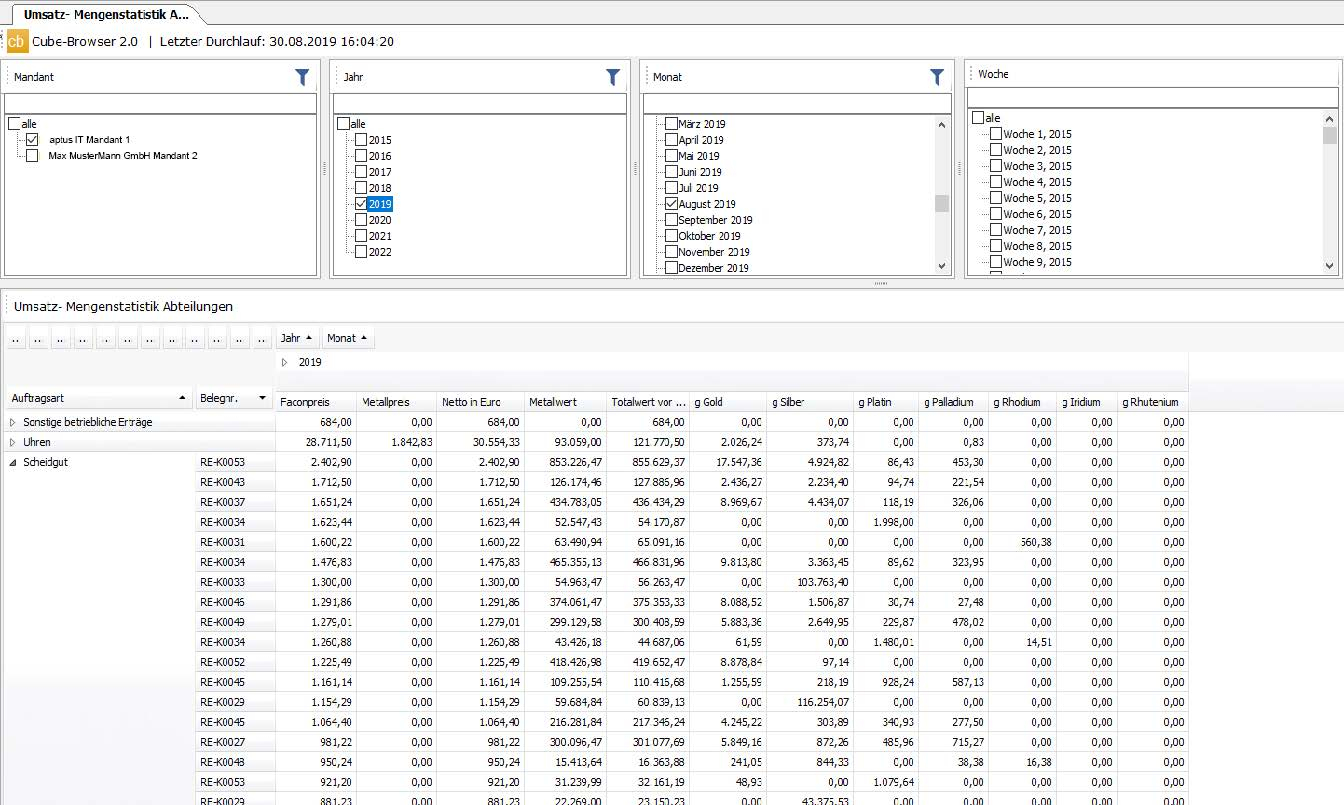This screenshot has height=805, width=1344.
Task: Open the Mandant filter funnel icon
Action: pyautogui.click(x=302, y=77)
